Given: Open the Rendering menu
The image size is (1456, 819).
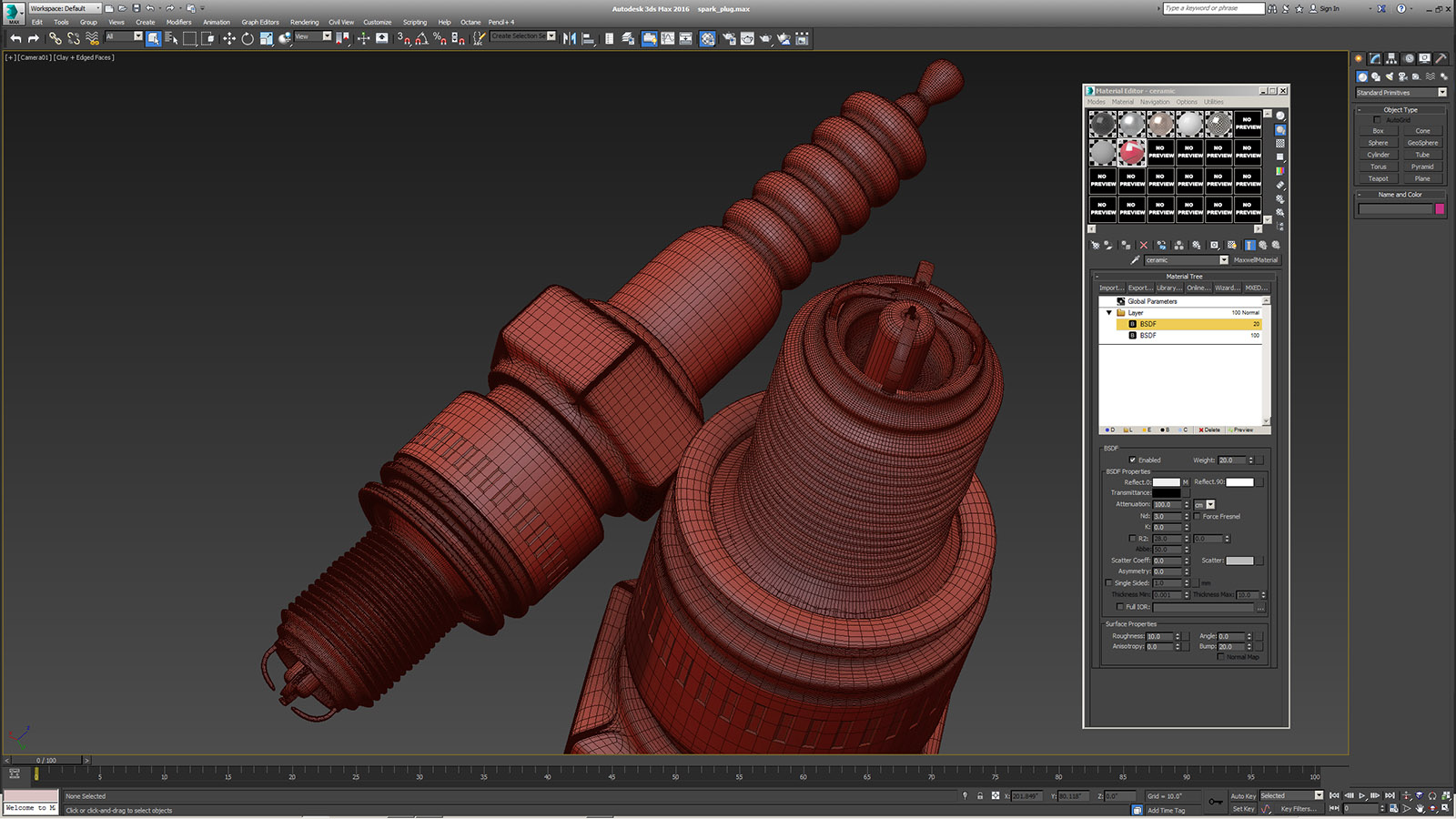Looking at the screenshot, I should pyautogui.click(x=304, y=22).
